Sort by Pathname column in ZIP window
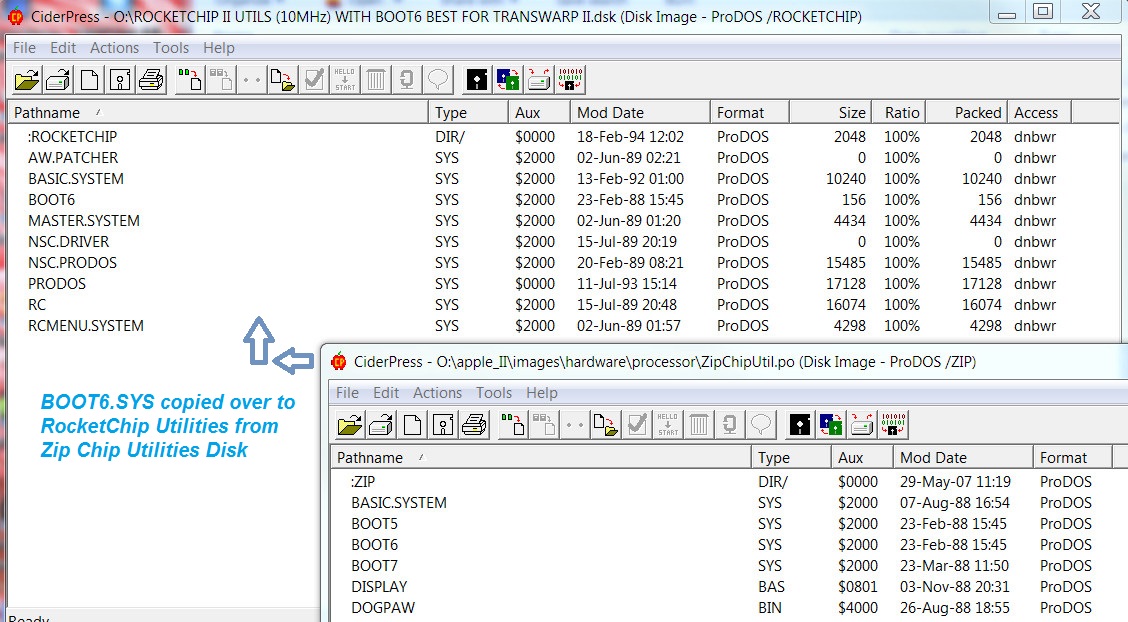Screen dimensions: 1128x622 (542, 457)
